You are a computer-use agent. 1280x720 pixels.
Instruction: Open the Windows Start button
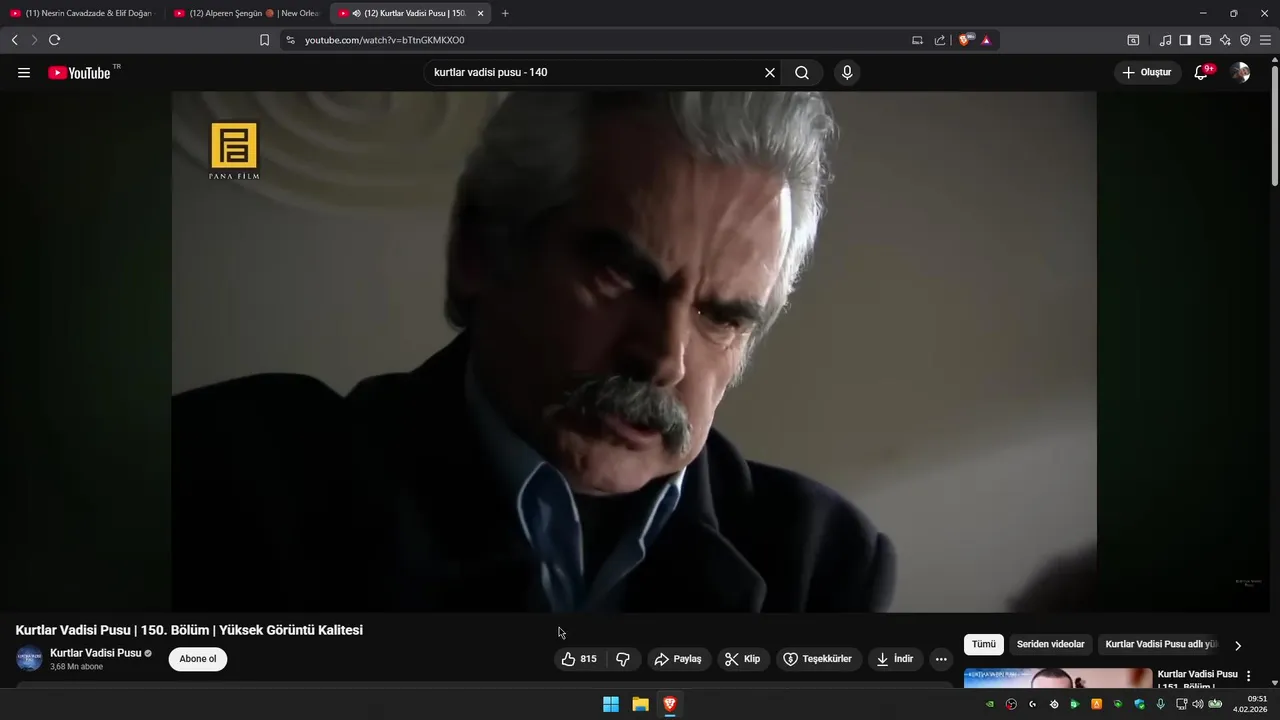coord(611,704)
